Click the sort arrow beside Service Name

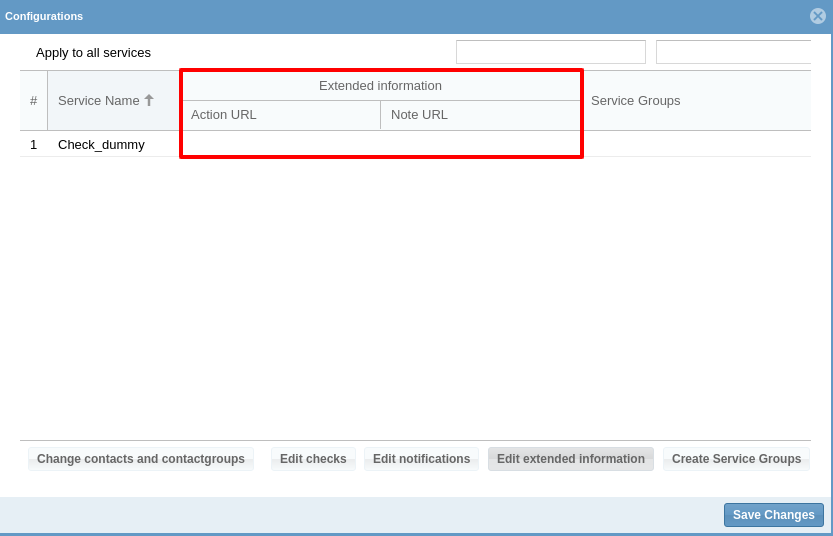click(149, 100)
